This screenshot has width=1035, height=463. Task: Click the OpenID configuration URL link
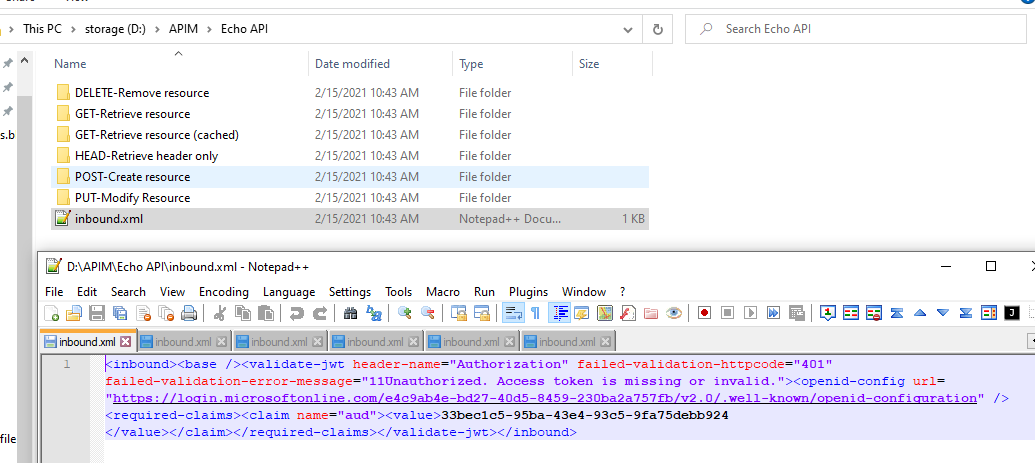tap(545, 398)
